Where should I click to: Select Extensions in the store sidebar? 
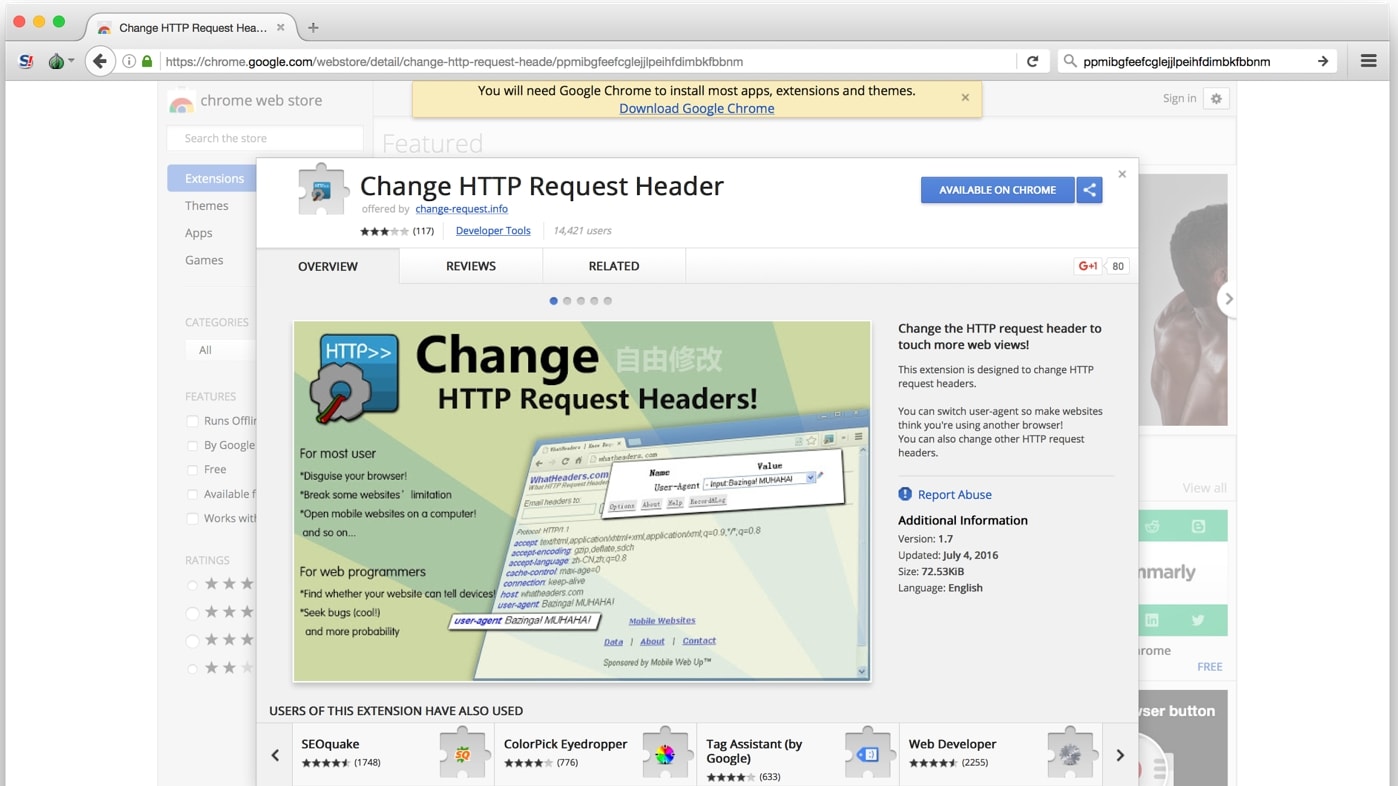(x=212, y=178)
